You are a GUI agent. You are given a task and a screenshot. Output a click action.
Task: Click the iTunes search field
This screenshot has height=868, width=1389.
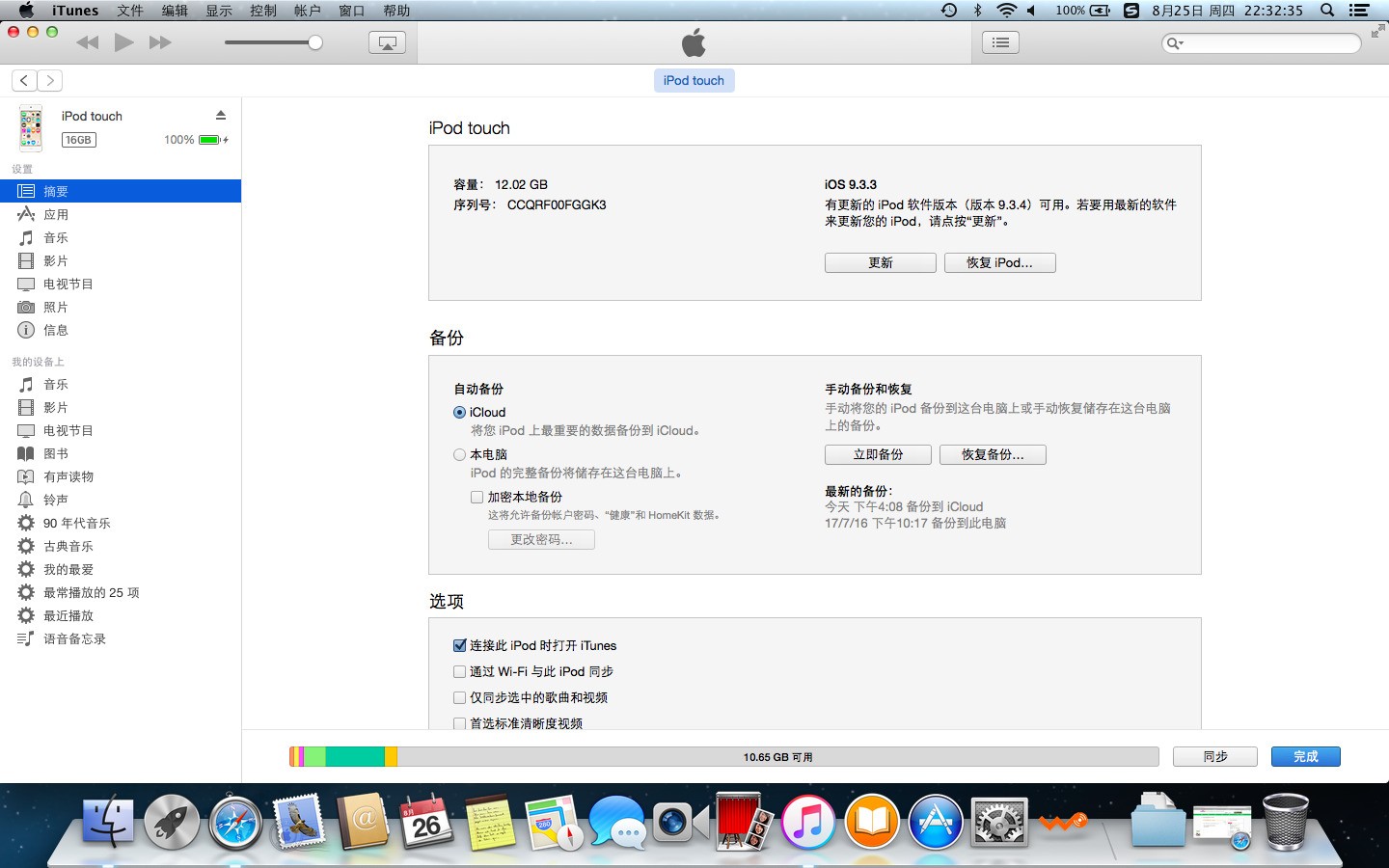pos(1262,42)
